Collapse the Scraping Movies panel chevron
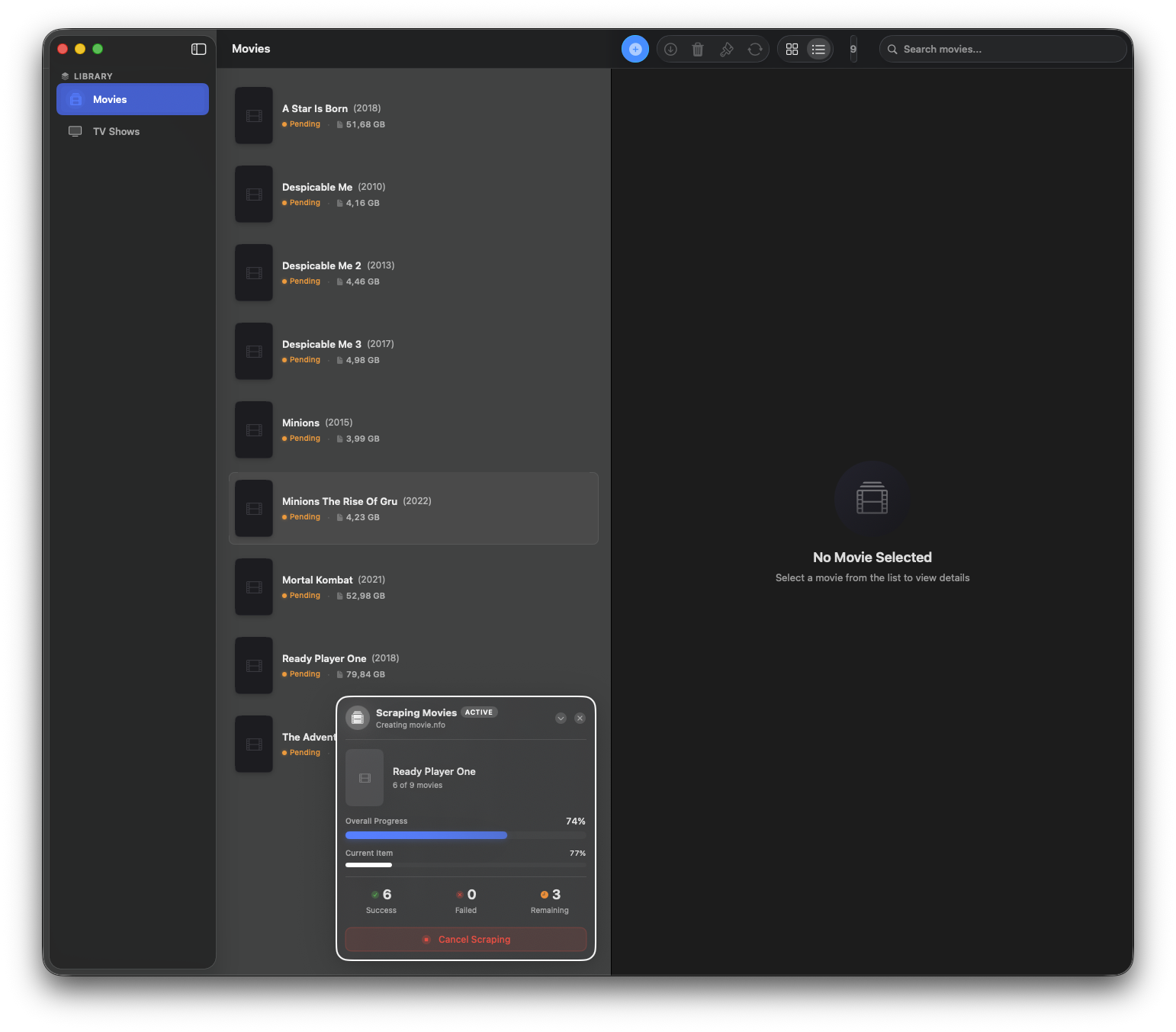 tap(561, 719)
